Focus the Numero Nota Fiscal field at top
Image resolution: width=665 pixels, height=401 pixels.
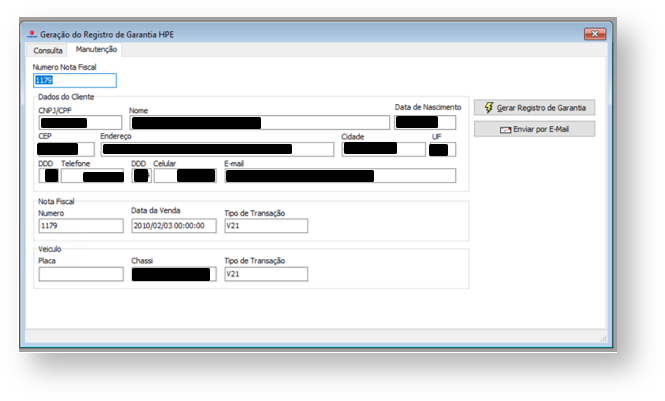[75, 81]
